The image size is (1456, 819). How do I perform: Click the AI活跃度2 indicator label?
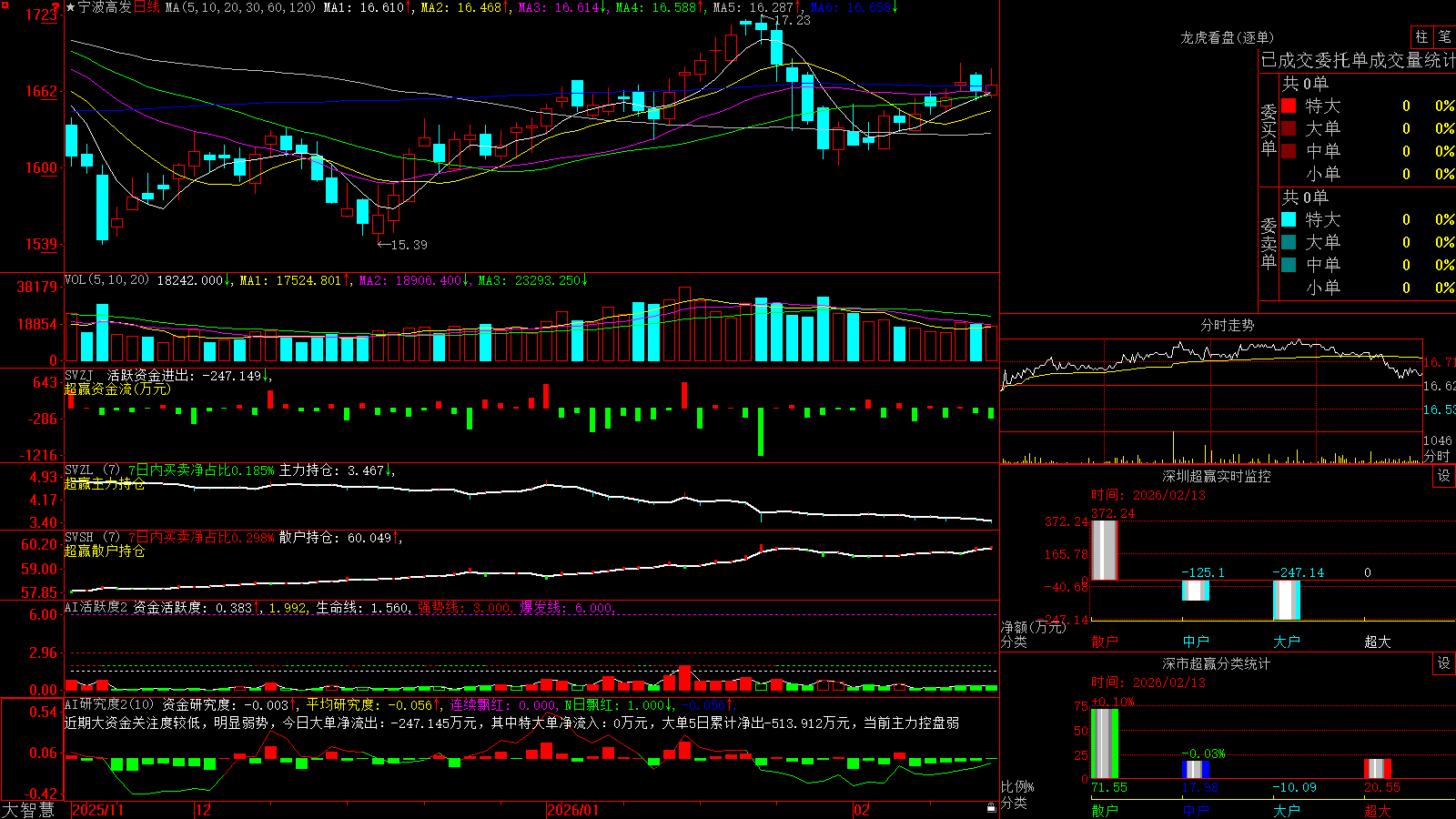[96, 608]
